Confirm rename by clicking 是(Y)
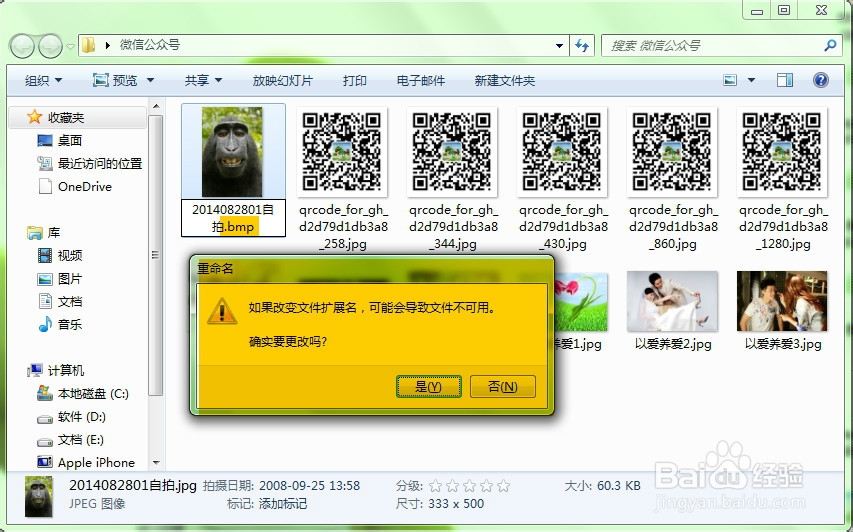Screen dimensions: 853x532 429,386
